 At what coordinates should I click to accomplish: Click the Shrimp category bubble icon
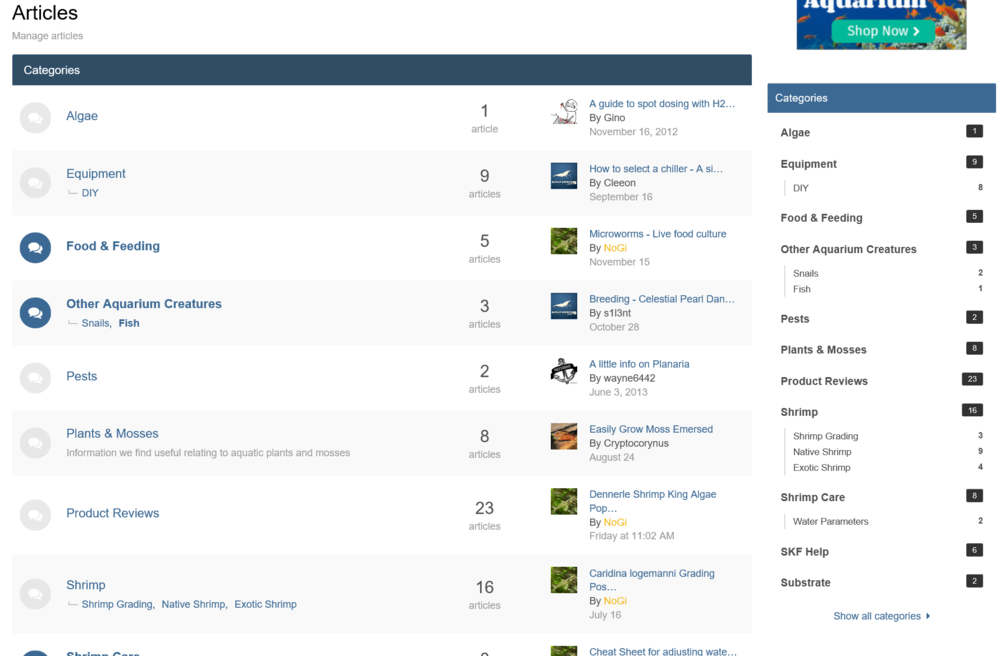35,594
